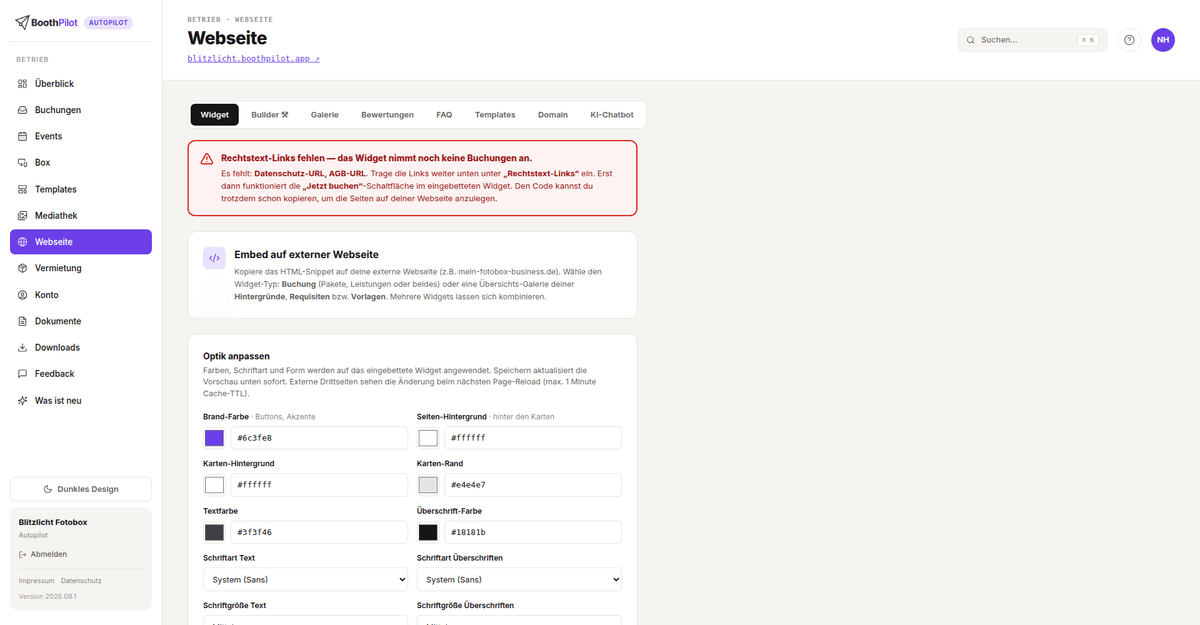Pick the Brand-Farbe color swatch

pos(214,438)
